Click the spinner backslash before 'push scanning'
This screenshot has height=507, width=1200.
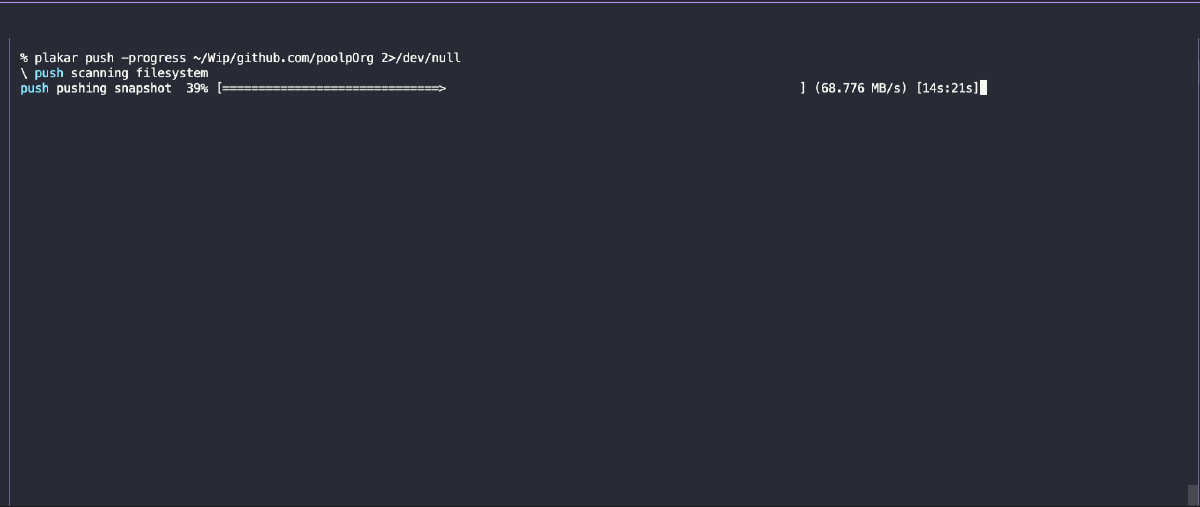click(x=23, y=73)
